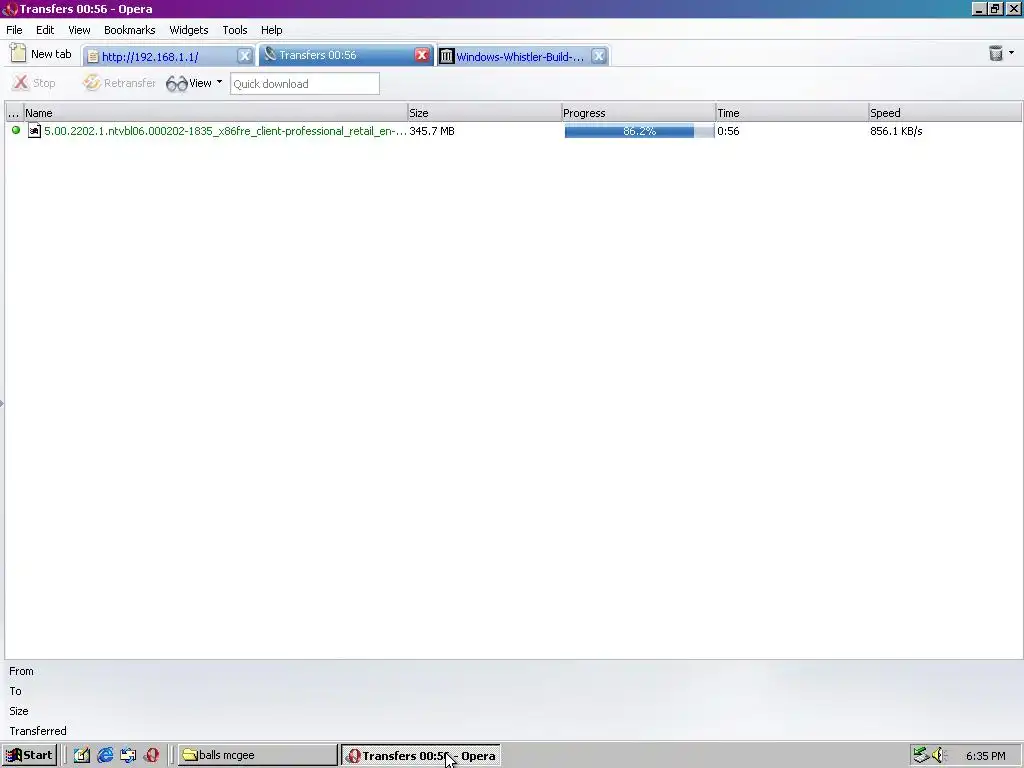Click the network connection tray icon
The height and width of the screenshot is (768, 1024).
921,755
